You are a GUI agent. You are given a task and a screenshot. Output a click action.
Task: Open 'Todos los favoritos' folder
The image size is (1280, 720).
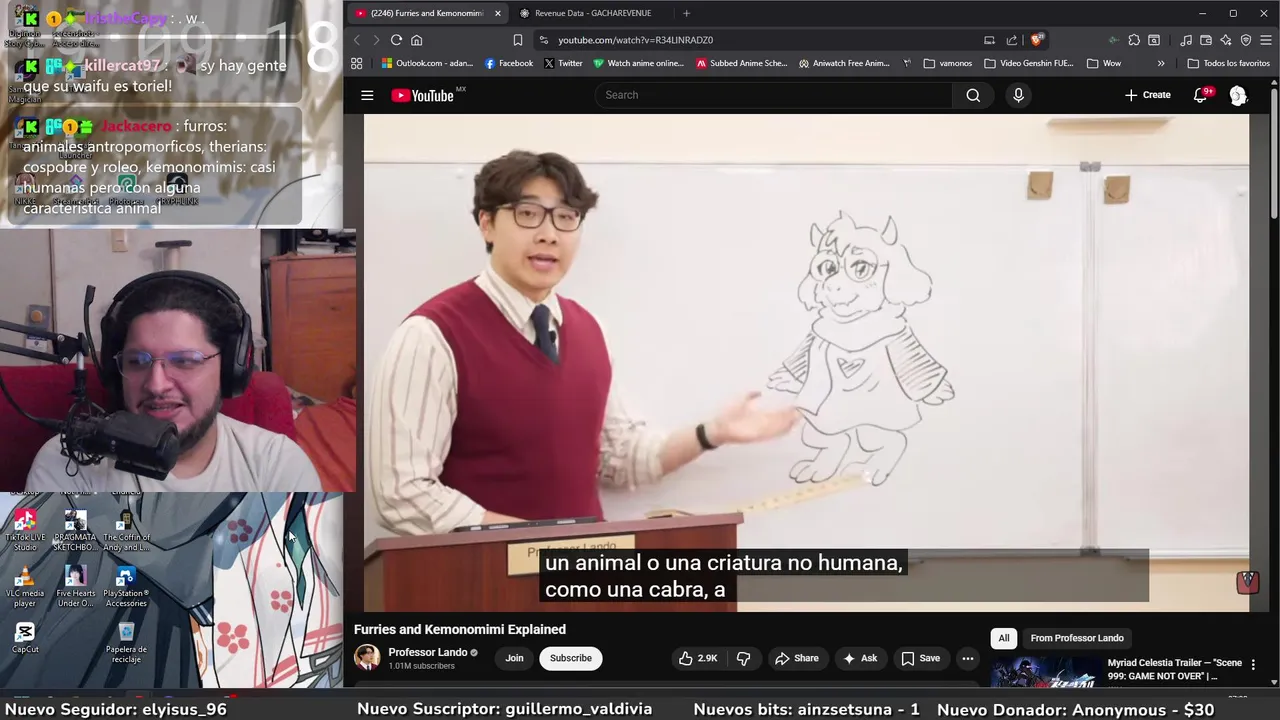coord(1228,63)
